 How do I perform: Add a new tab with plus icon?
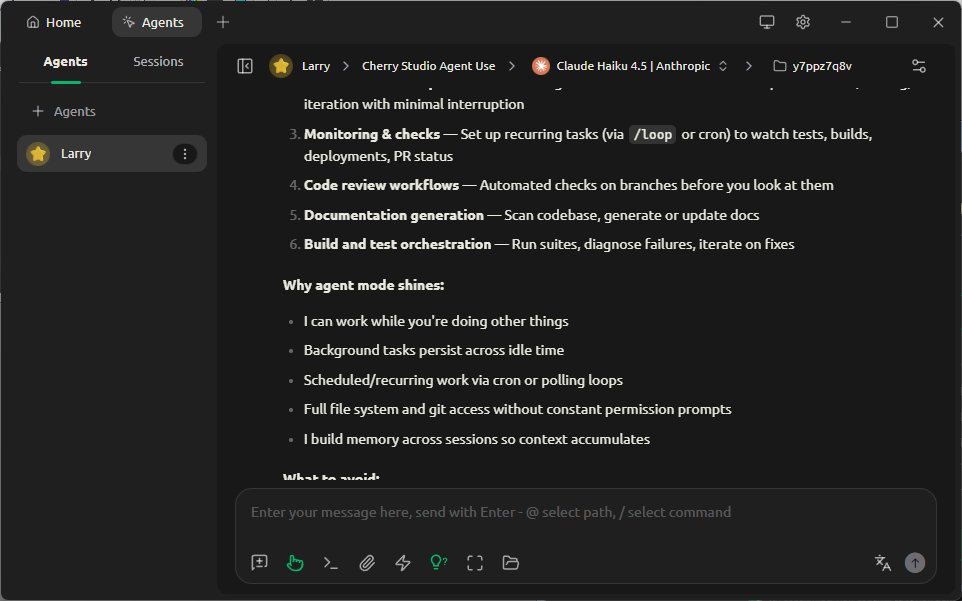pyautogui.click(x=223, y=22)
